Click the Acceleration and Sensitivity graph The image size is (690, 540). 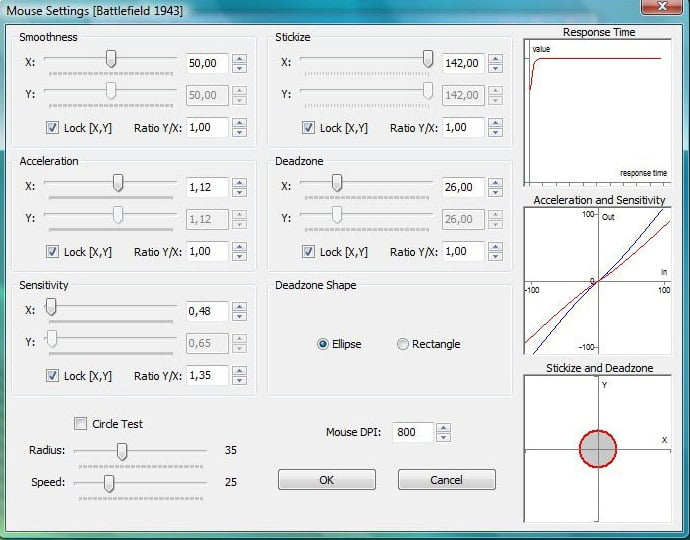[598, 281]
